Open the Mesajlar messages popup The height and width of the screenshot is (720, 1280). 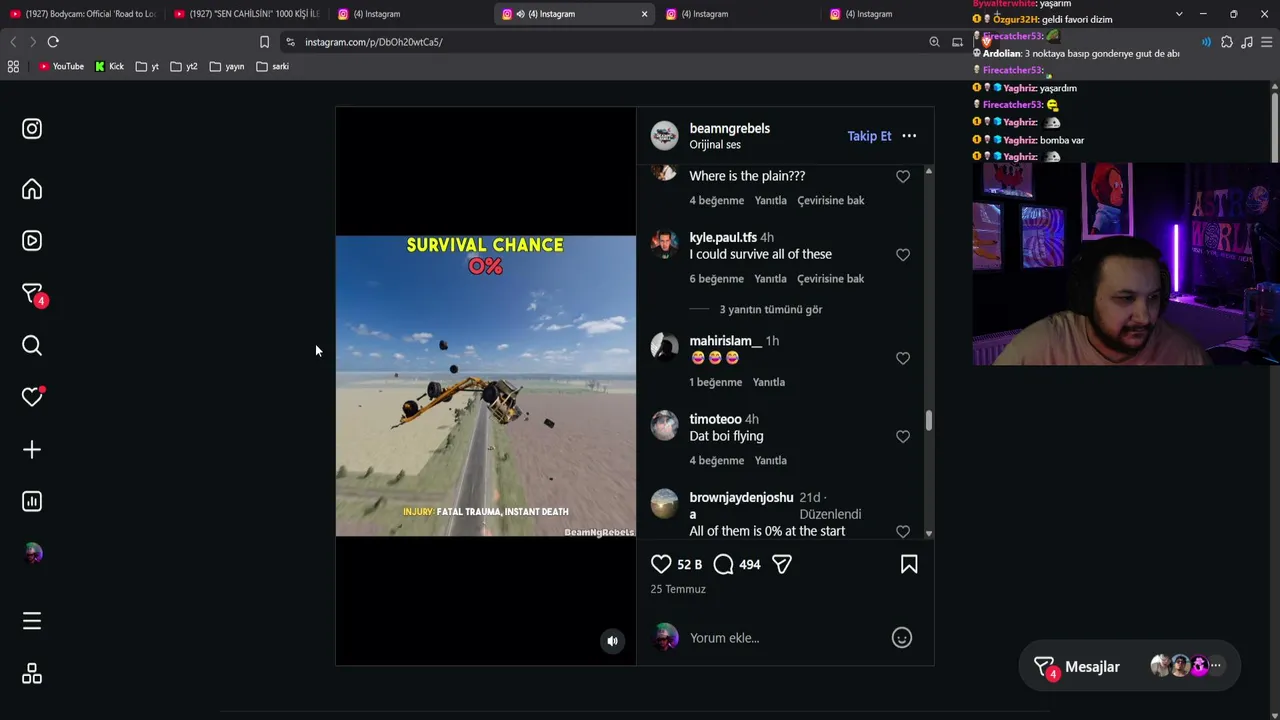tap(1129, 667)
